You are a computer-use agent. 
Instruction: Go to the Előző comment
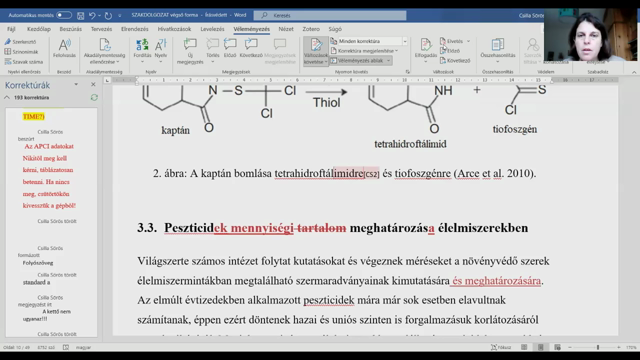click(x=230, y=48)
